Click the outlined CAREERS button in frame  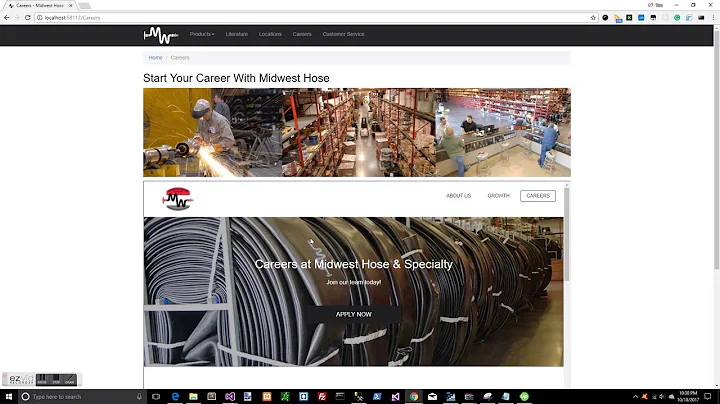538,196
